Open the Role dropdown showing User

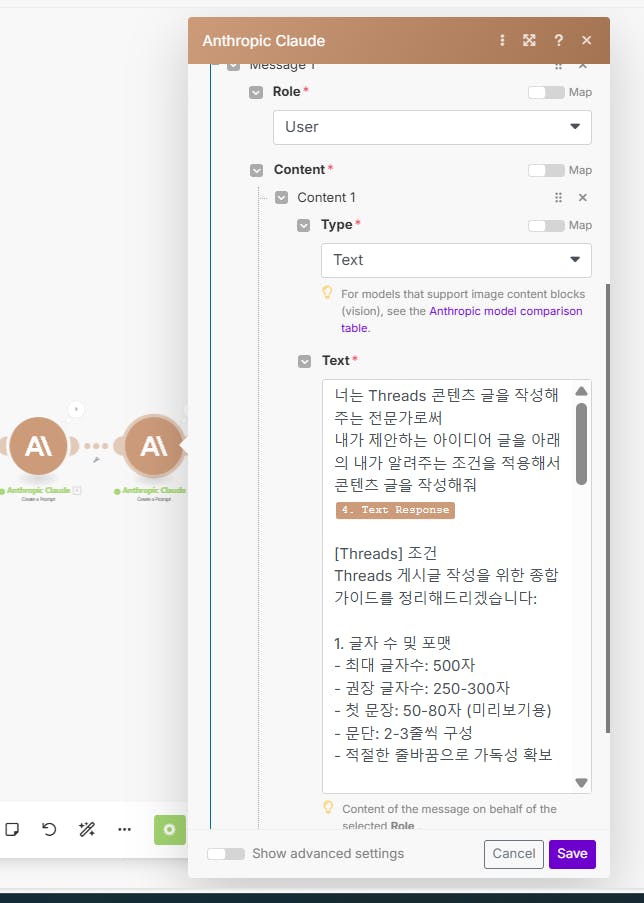pos(432,127)
